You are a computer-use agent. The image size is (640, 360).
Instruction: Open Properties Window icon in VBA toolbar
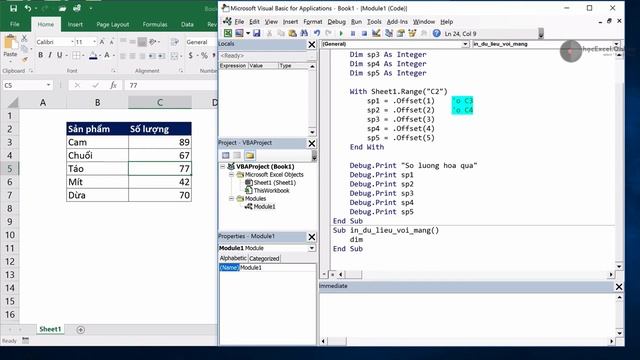(x=400, y=33)
